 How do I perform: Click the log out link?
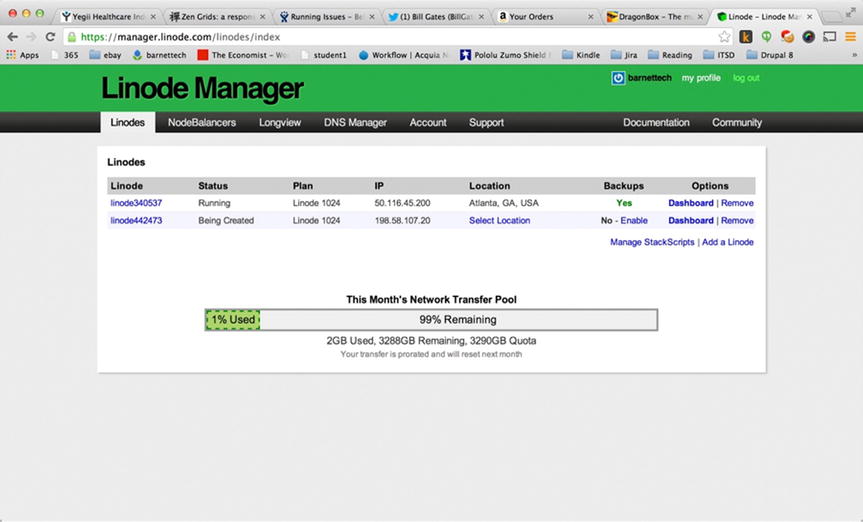pyautogui.click(x=746, y=78)
